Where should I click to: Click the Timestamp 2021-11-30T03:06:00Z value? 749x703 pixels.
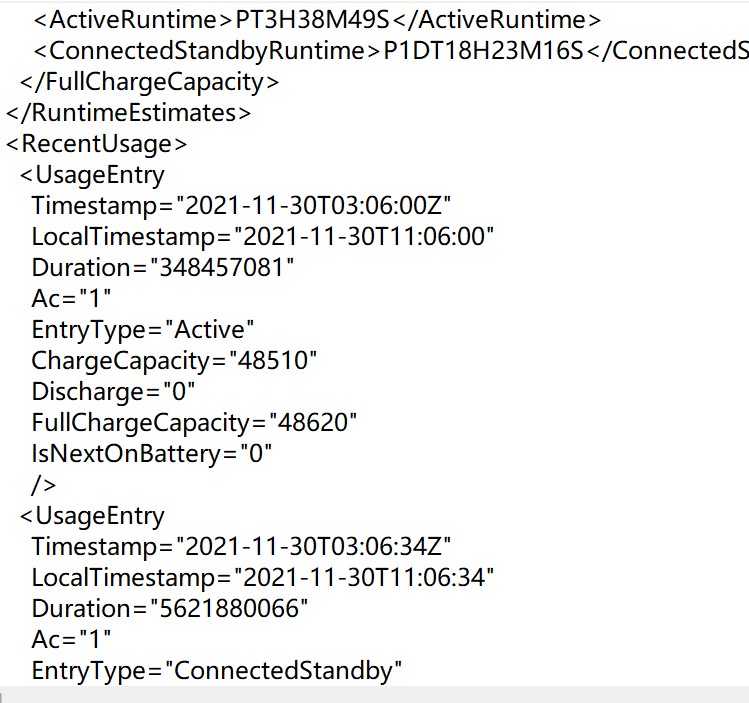pyautogui.click(x=314, y=206)
